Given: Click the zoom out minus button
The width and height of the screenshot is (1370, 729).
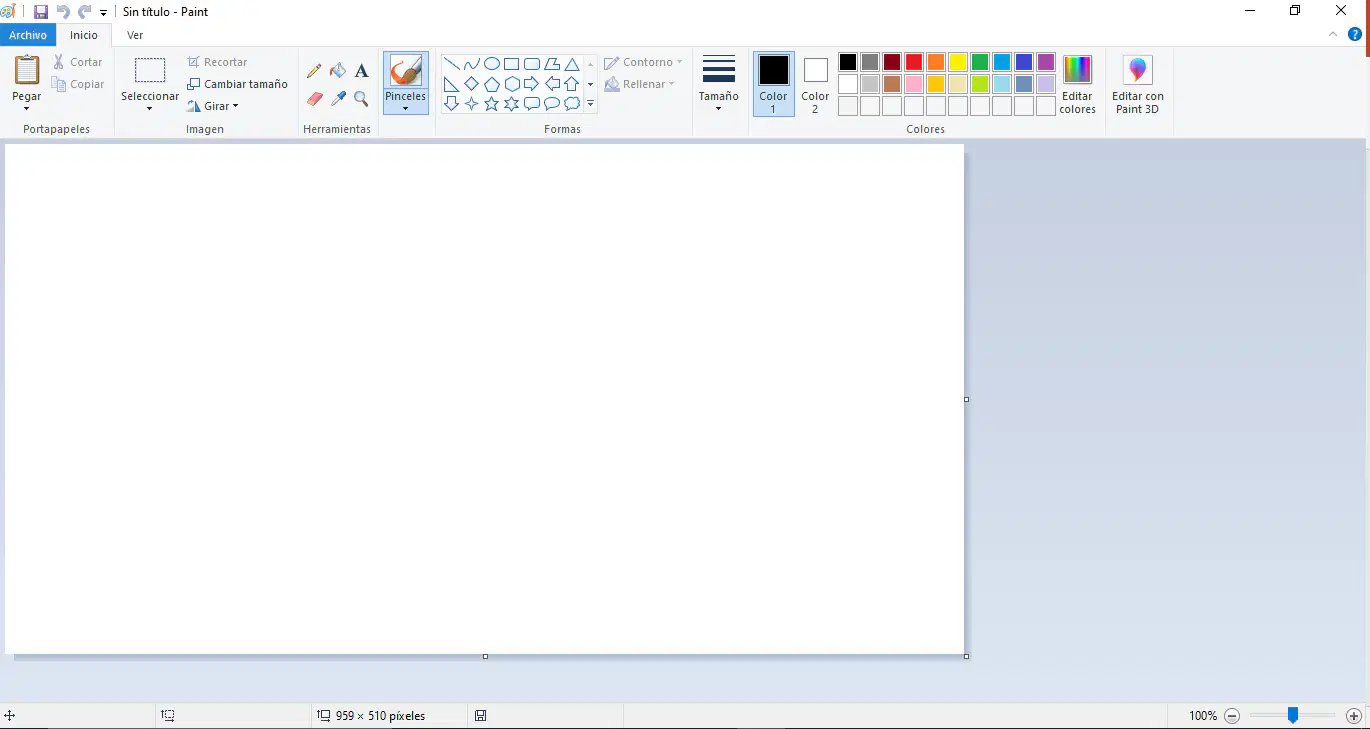Looking at the screenshot, I should [x=1232, y=716].
